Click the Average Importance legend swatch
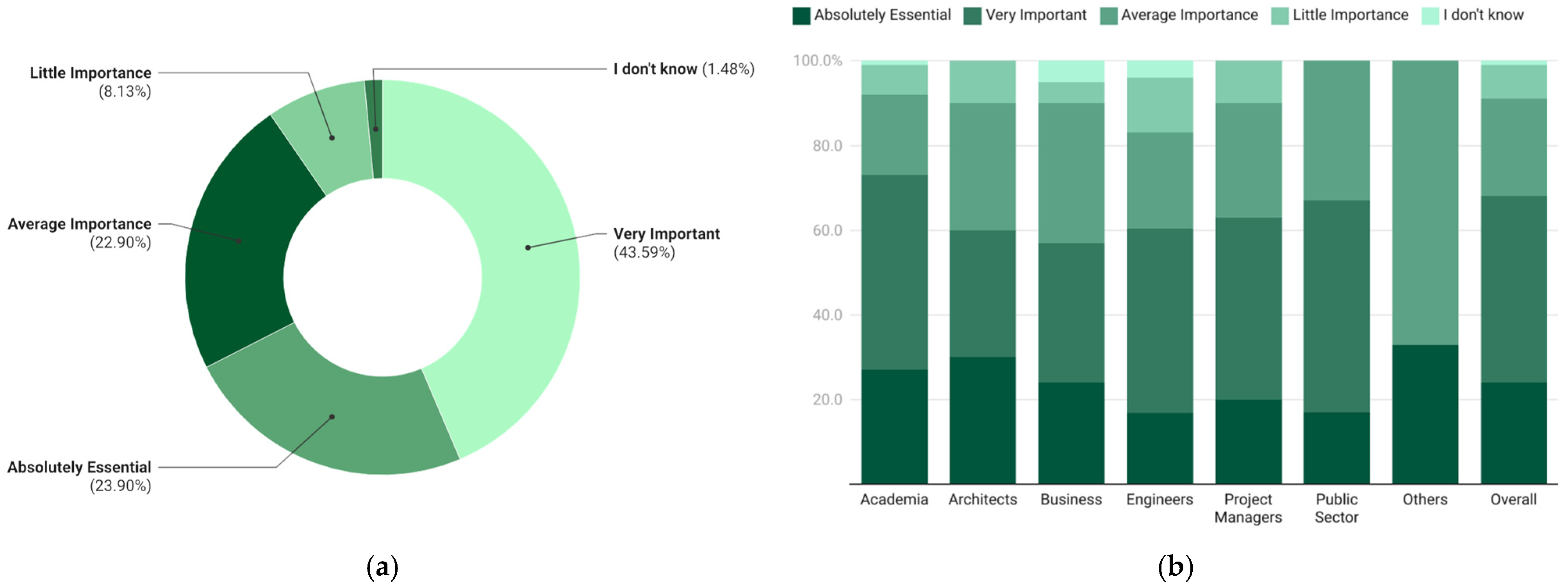The height and width of the screenshot is (587, 1568). pos(1108,16)
